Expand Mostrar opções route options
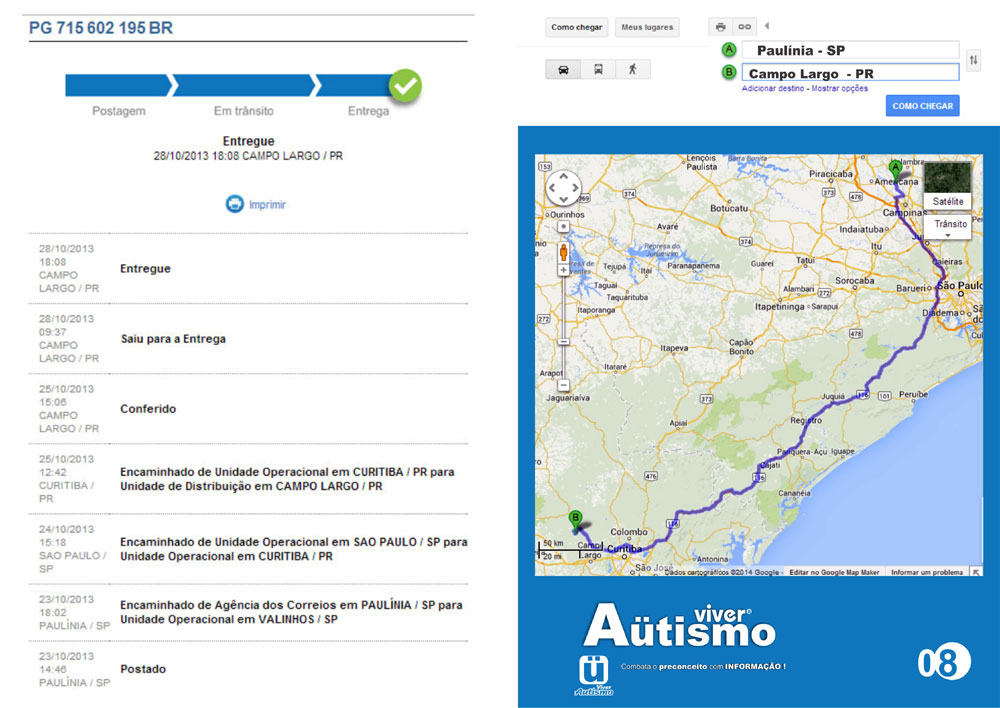1000x708 pixels. [x=839, y=89]
